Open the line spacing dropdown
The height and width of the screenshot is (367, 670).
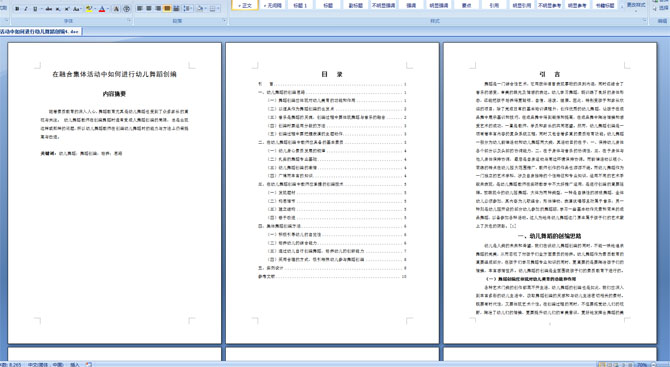pos(188,9)
